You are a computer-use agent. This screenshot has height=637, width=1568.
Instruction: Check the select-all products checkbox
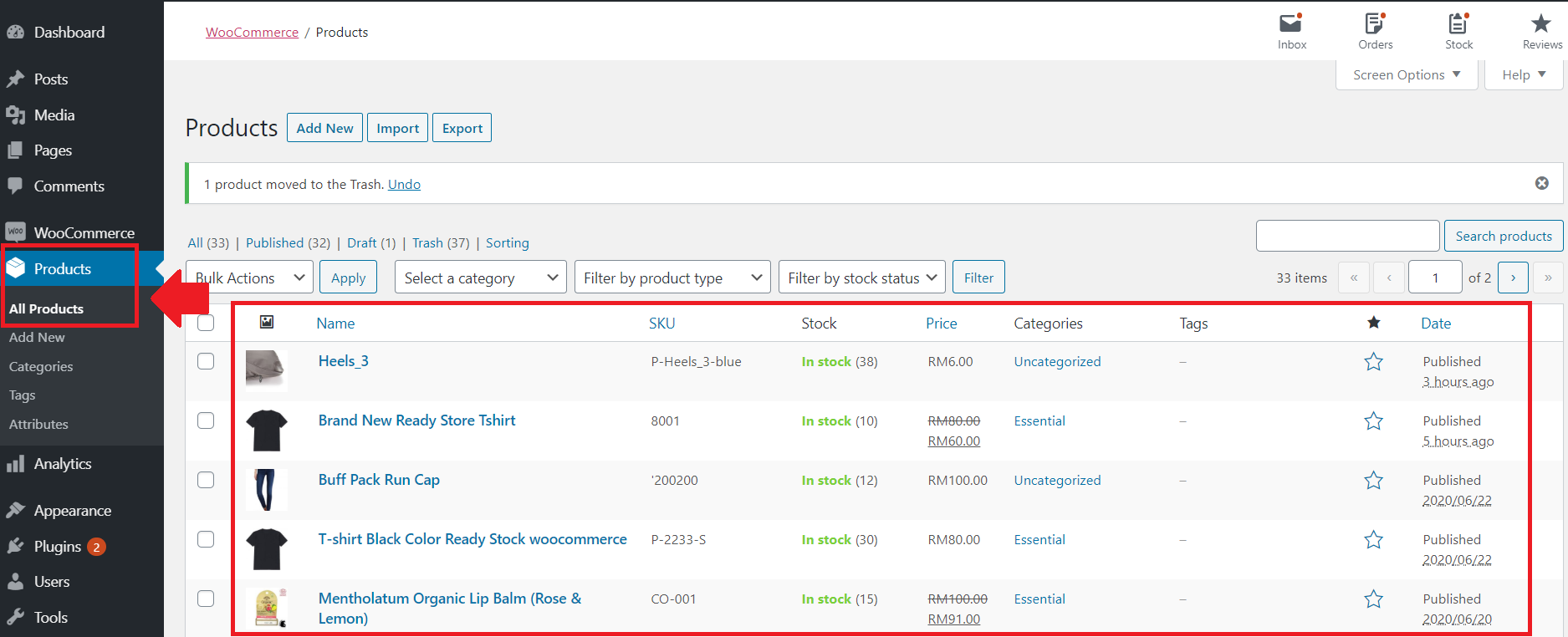tap(206, 323)
